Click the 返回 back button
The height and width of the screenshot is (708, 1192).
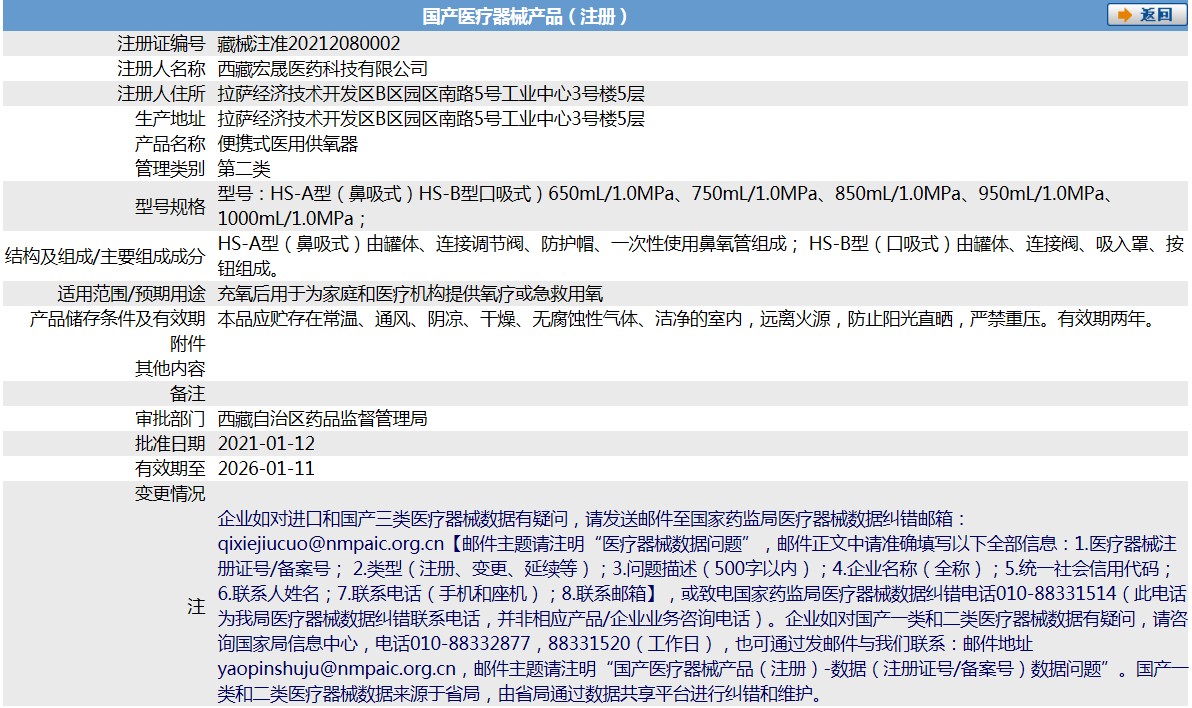1146,14
